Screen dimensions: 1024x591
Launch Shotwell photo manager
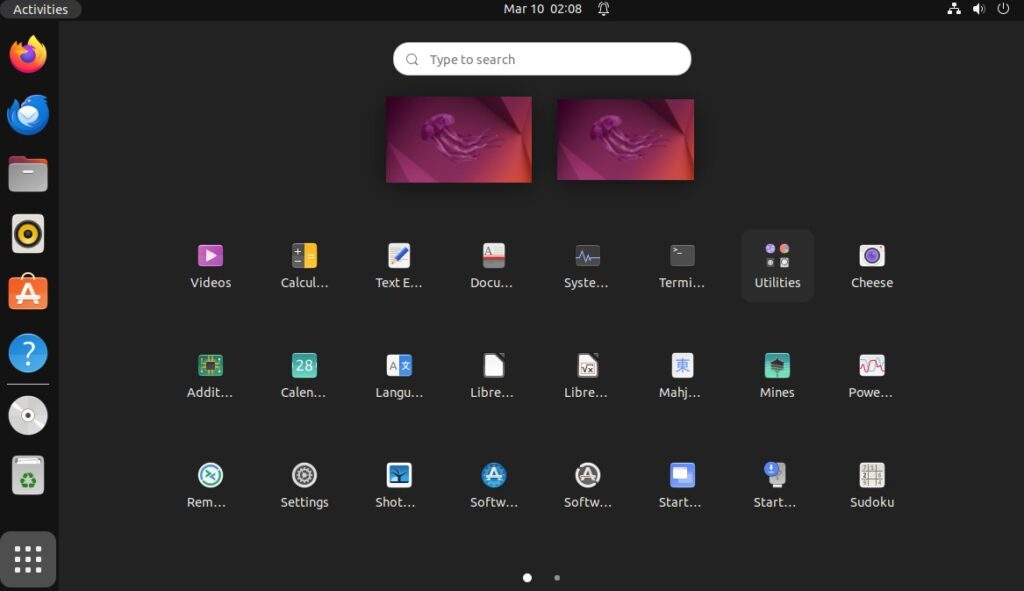[x=398, y=475]
